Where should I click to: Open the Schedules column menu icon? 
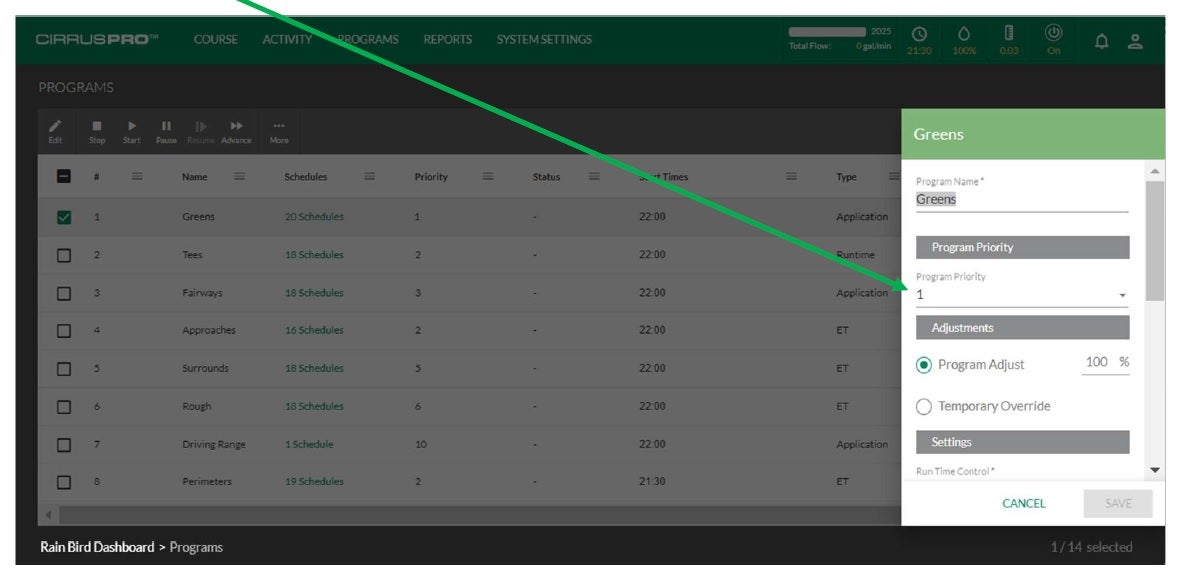click(370, 176)
